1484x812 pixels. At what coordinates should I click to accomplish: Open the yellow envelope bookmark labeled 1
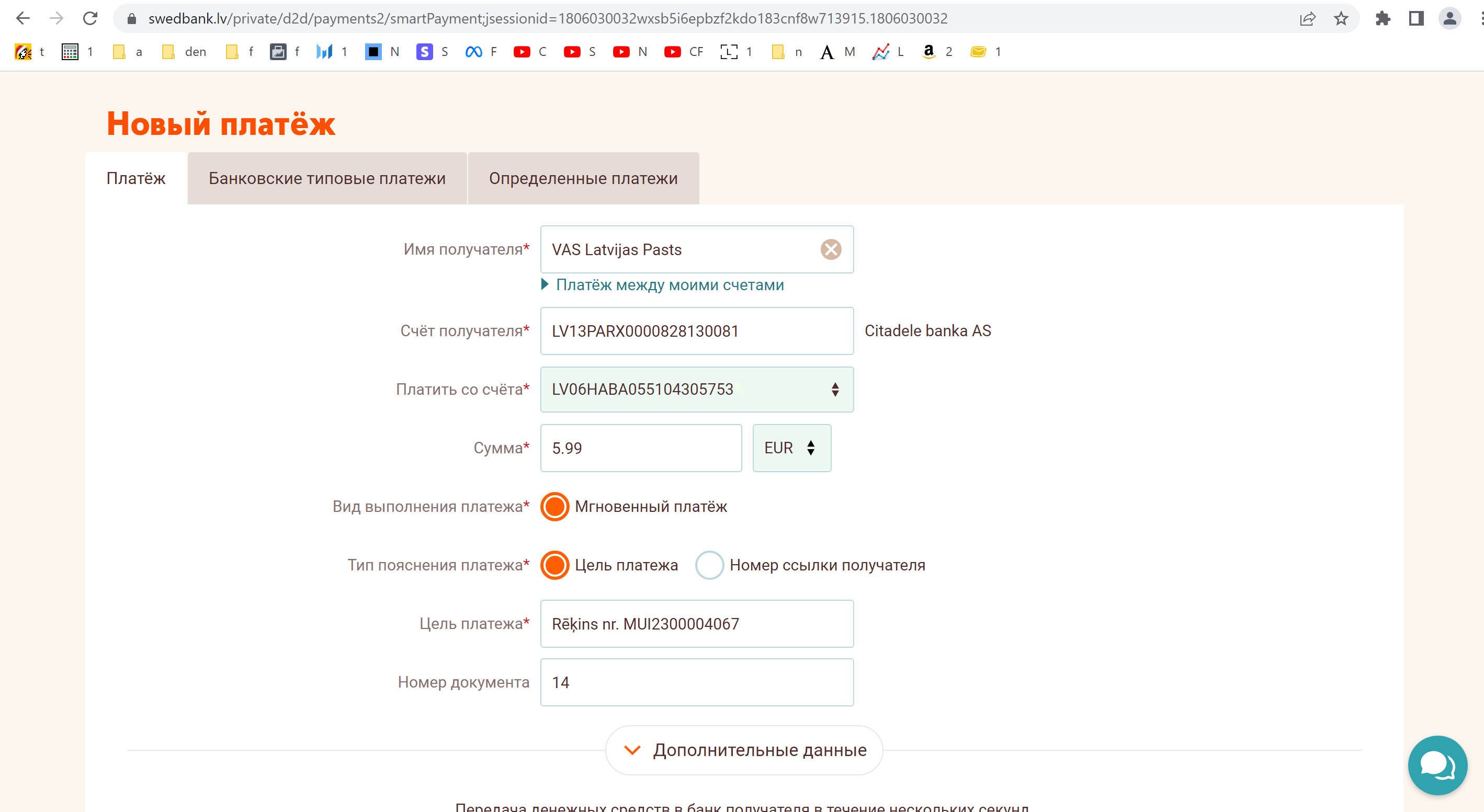(985, 52)
